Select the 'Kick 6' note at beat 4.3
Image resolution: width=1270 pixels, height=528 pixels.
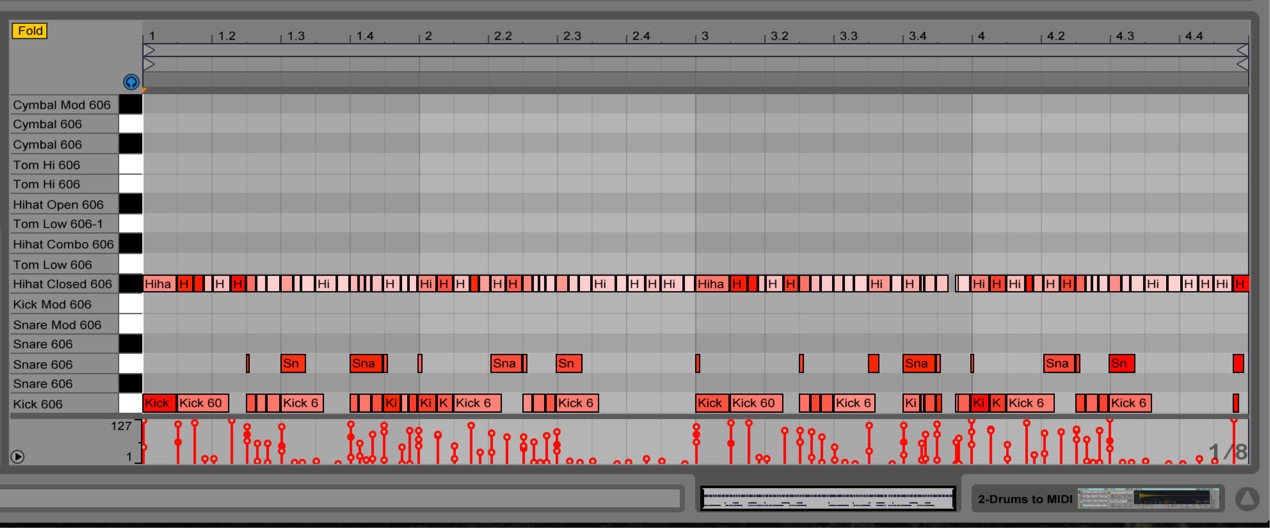(1131, 404)
